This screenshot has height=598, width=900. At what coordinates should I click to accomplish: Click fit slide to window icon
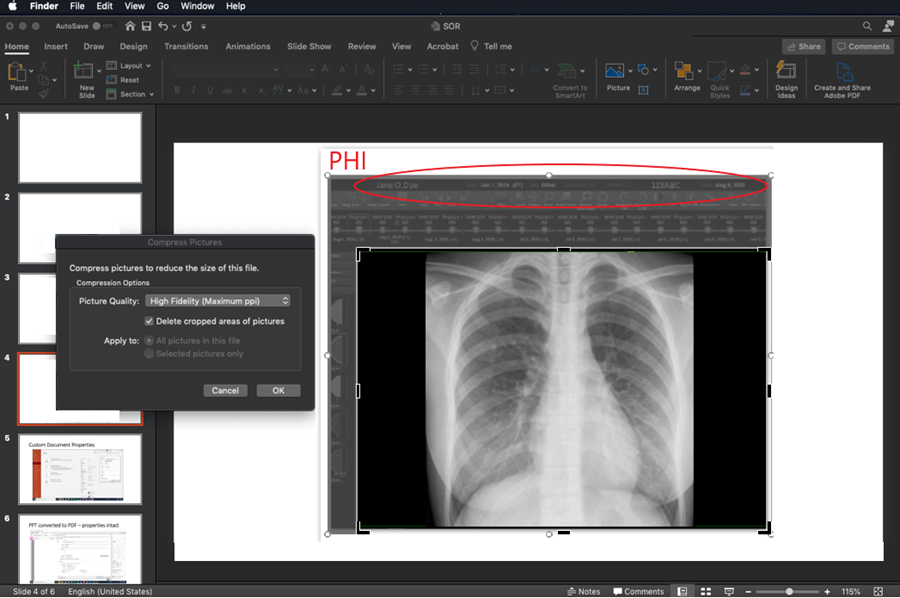pyautogui.click(x=878, y=591)
